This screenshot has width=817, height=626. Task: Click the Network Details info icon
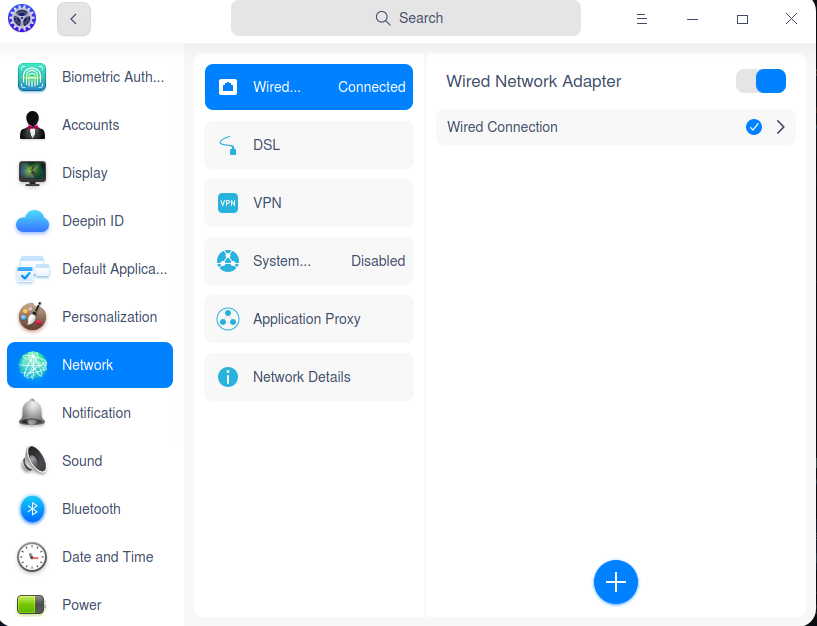(x=228, y=376)
